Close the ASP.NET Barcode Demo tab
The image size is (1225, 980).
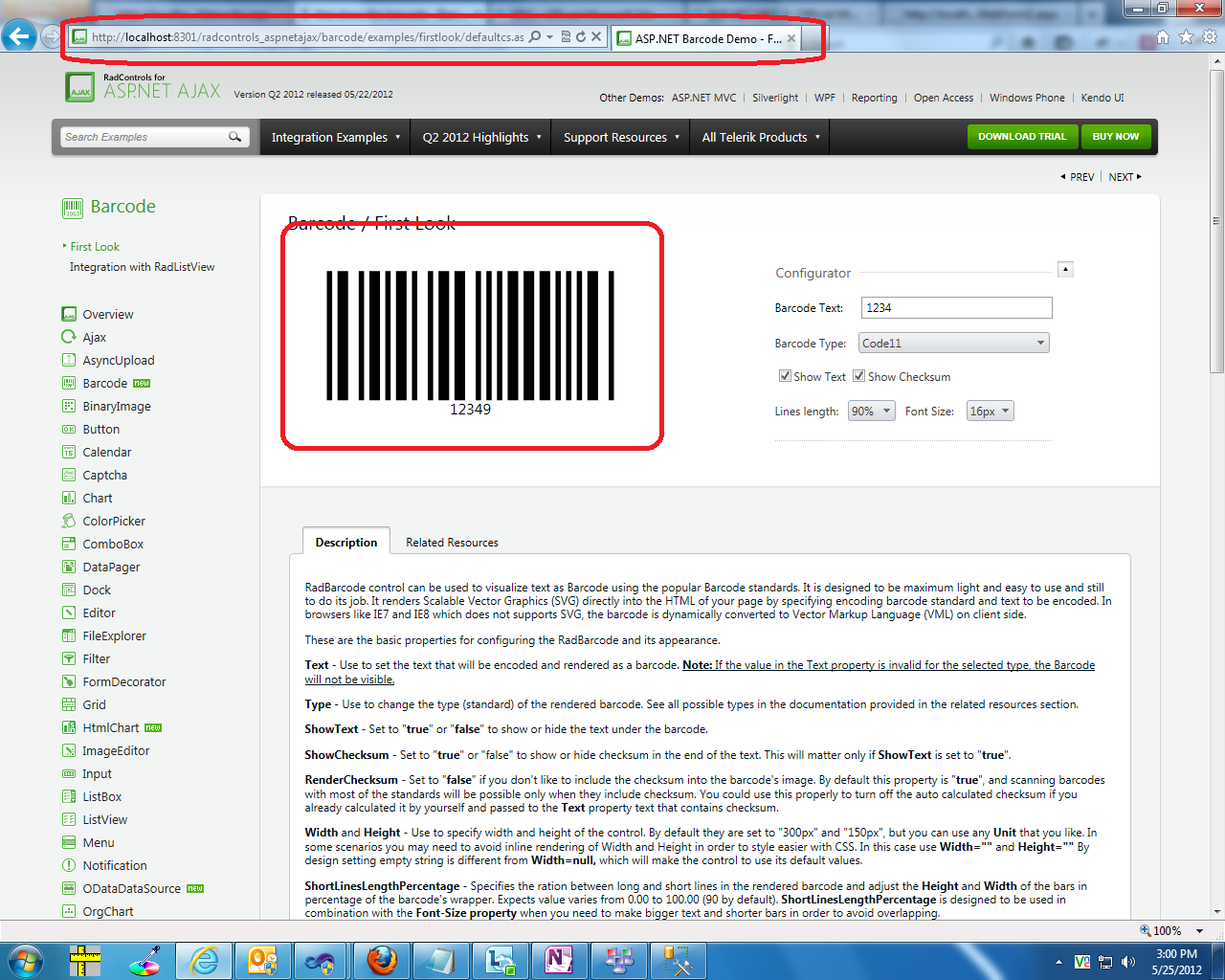point(791,38)
